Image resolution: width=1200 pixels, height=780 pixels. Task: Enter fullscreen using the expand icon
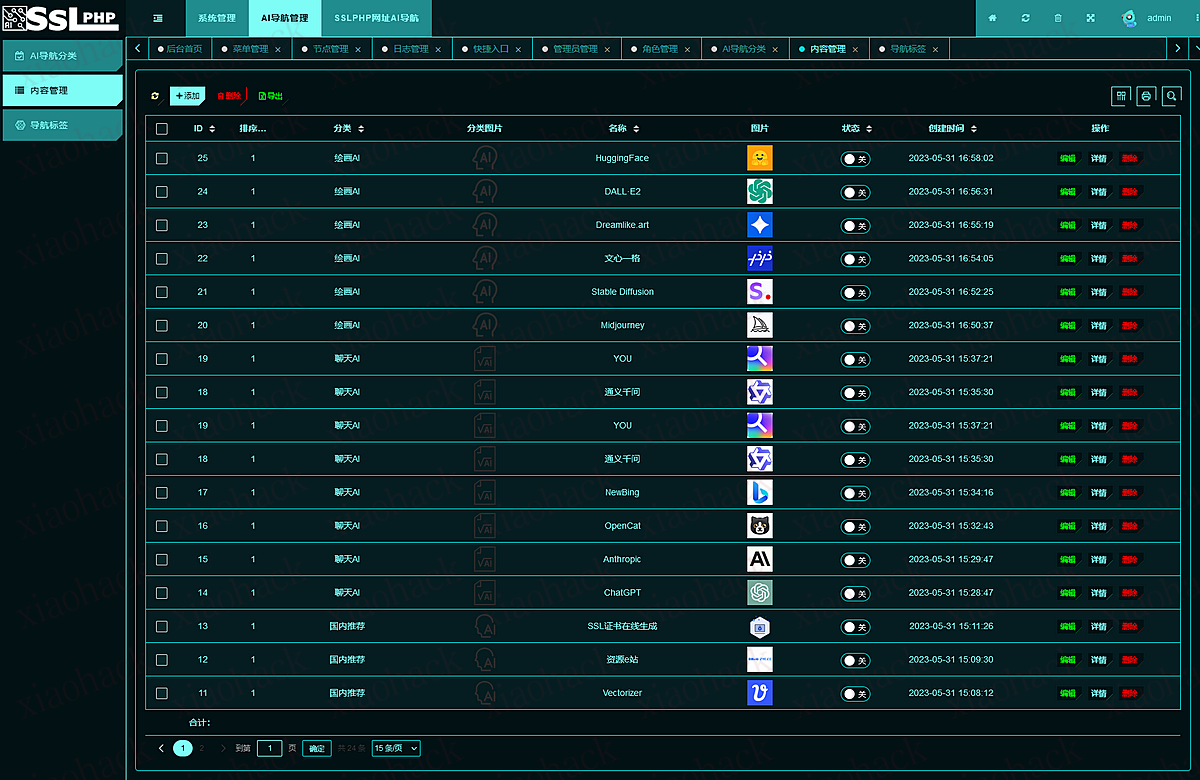coord(1090,18)
